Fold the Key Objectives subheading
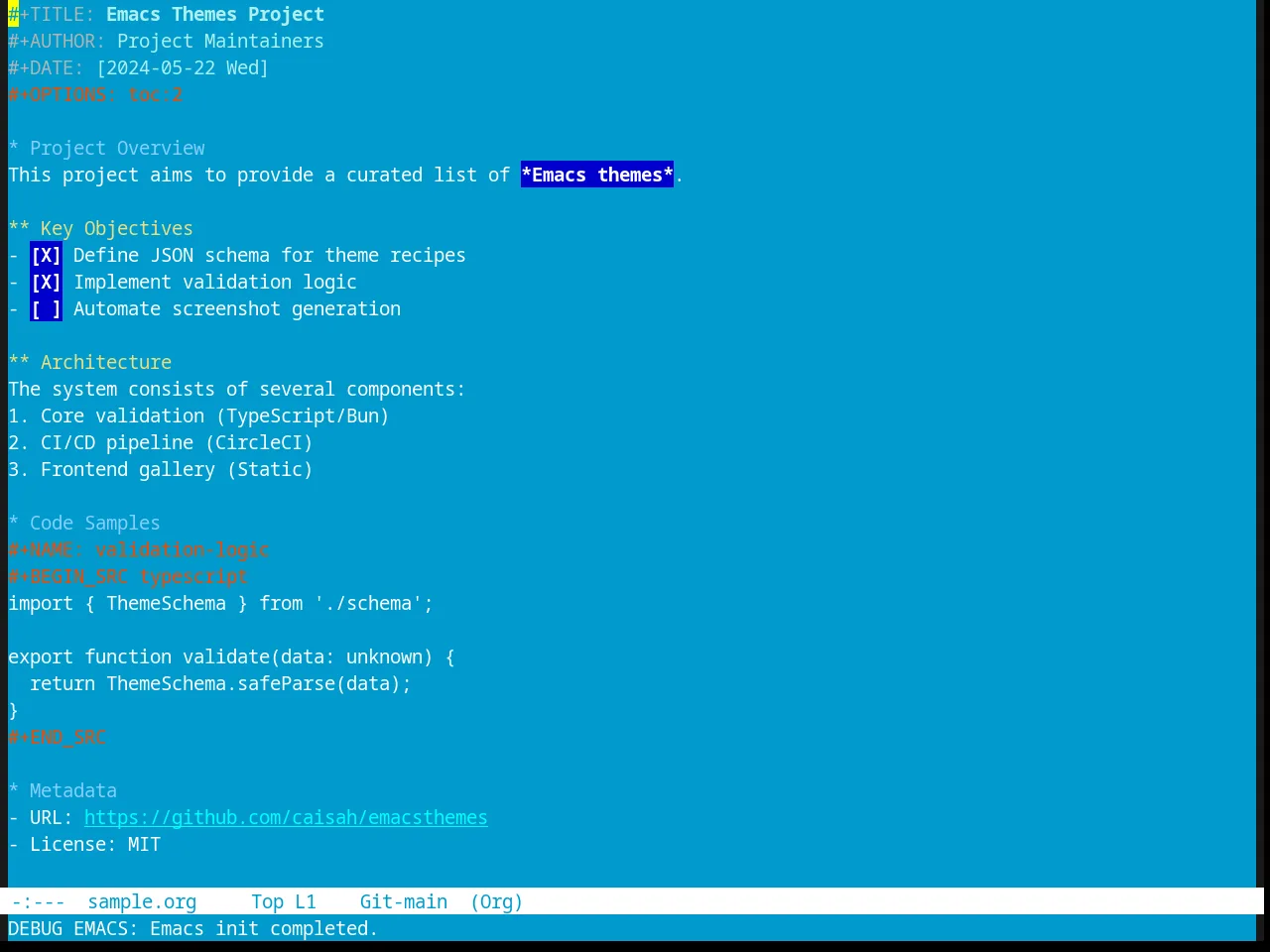Screen dimensions: 1270x952 pyautogui.click(x=100, y=229)
